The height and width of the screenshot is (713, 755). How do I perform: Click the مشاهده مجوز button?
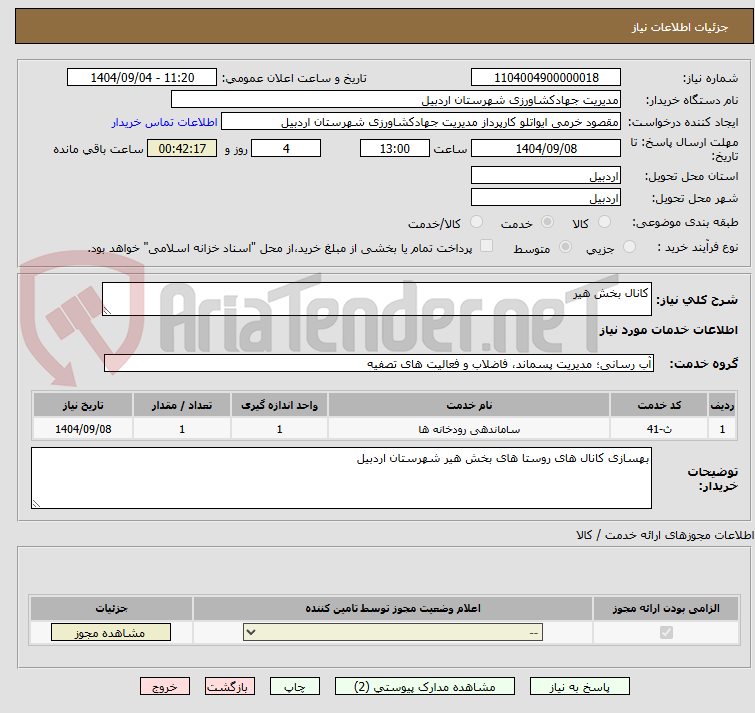(x=111, y=633)
